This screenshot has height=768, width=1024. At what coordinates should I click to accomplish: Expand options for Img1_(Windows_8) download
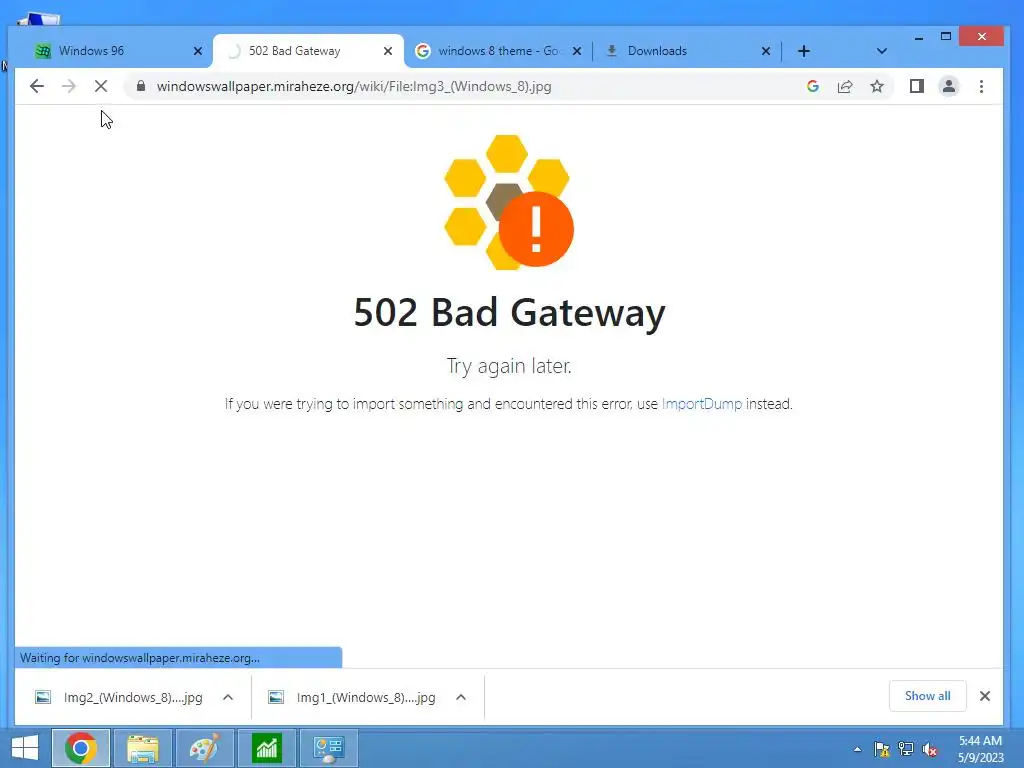461,697
